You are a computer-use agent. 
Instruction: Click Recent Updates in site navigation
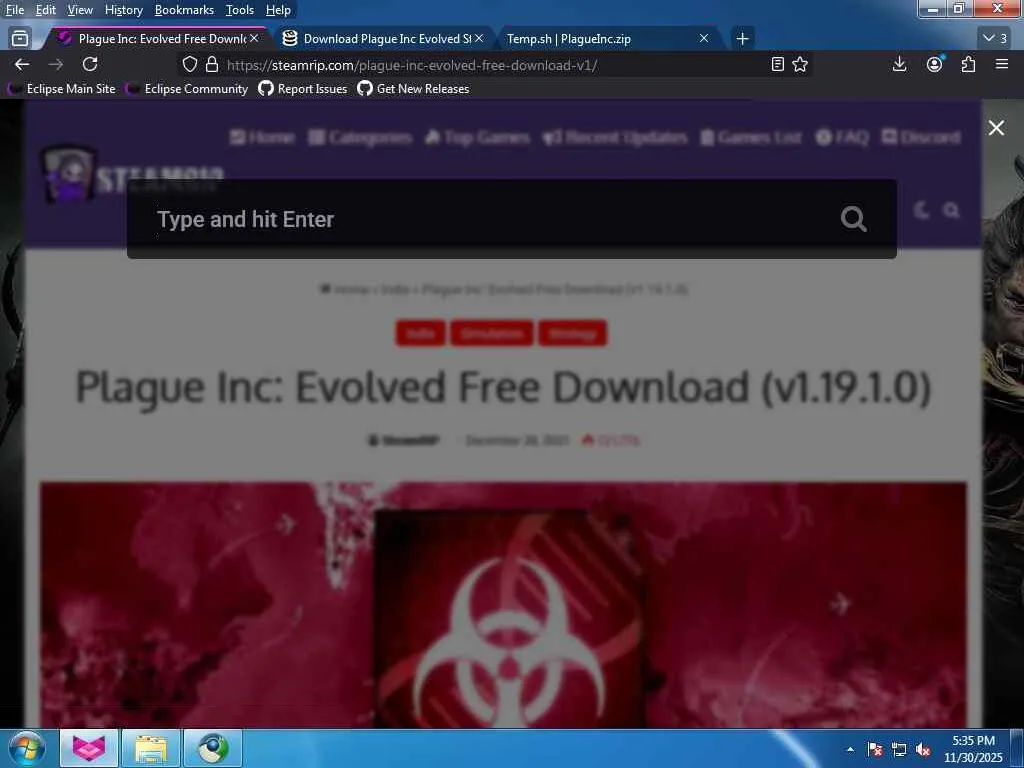[x=615, y=138]
